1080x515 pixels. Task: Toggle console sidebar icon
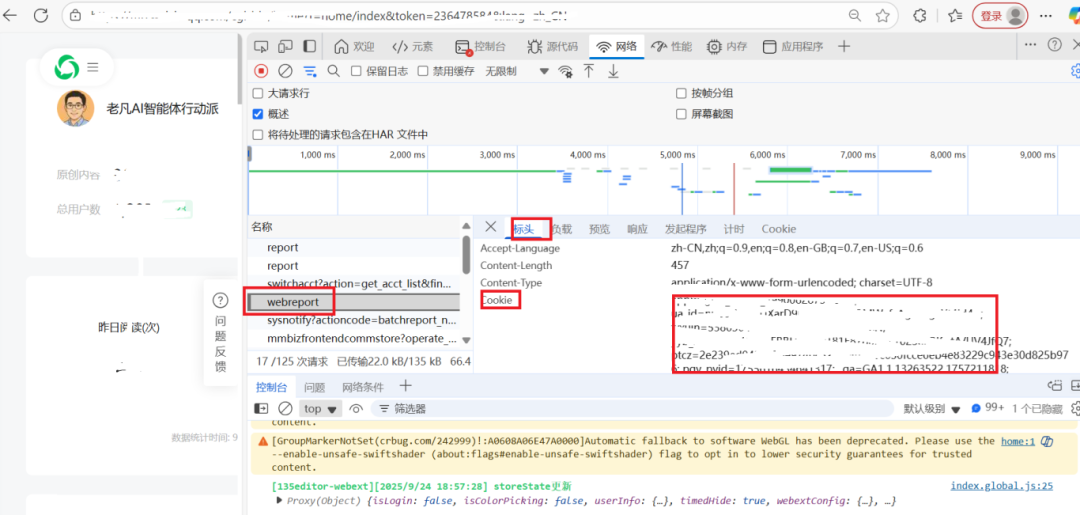(261, 408)
